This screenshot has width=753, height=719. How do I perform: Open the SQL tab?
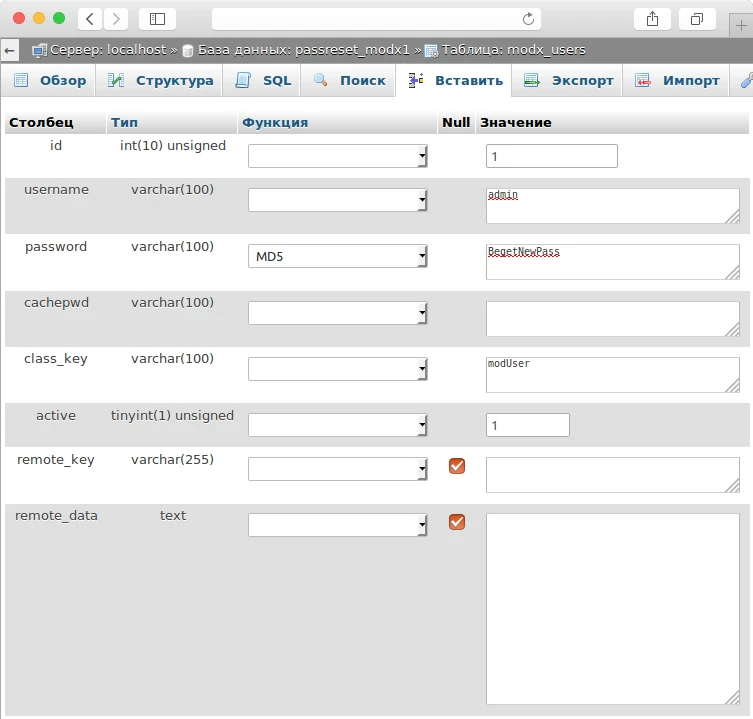tap(264, 81)
